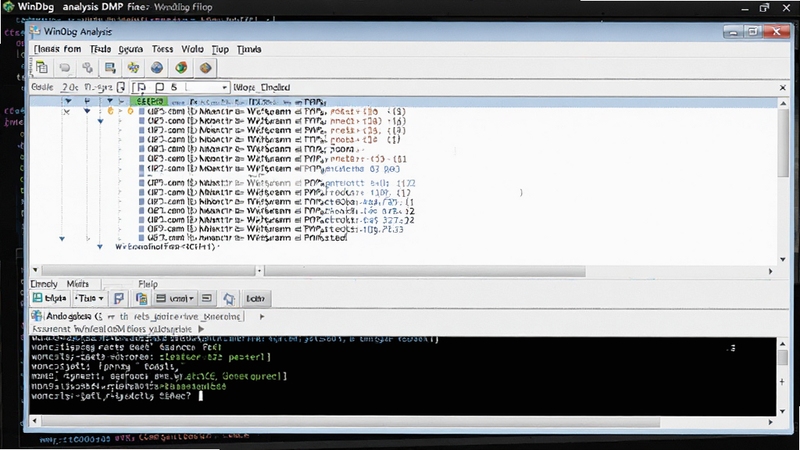Click the "Lolin" button in the lower toolbar
This screenshot has width=800, height=450.
click(x=255, y=298)
